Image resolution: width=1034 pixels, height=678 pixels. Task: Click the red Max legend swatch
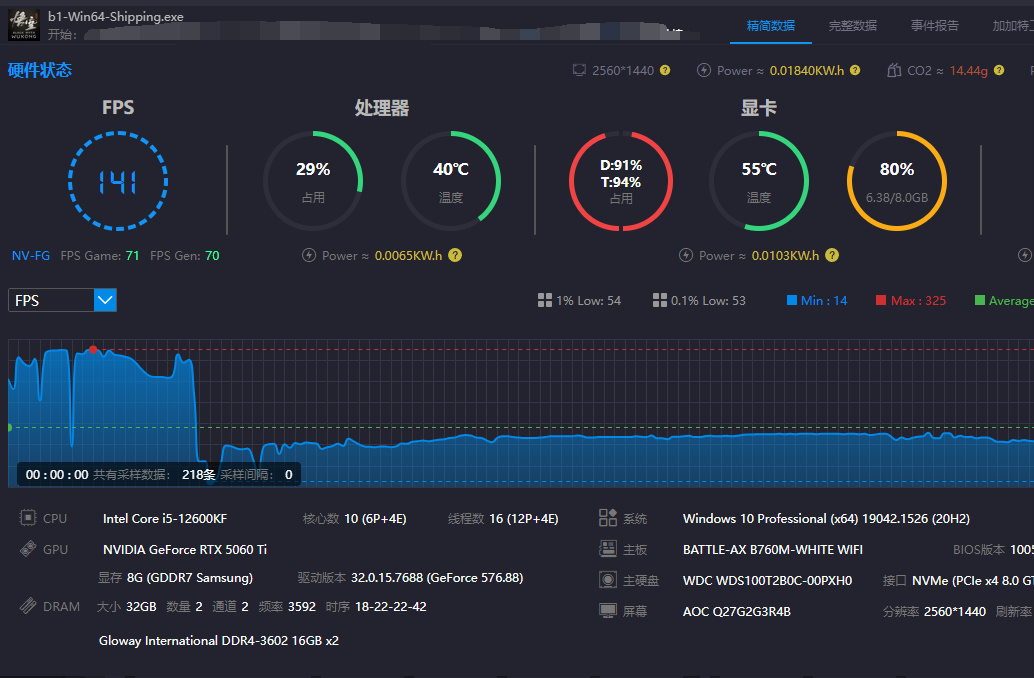[880, 301]
